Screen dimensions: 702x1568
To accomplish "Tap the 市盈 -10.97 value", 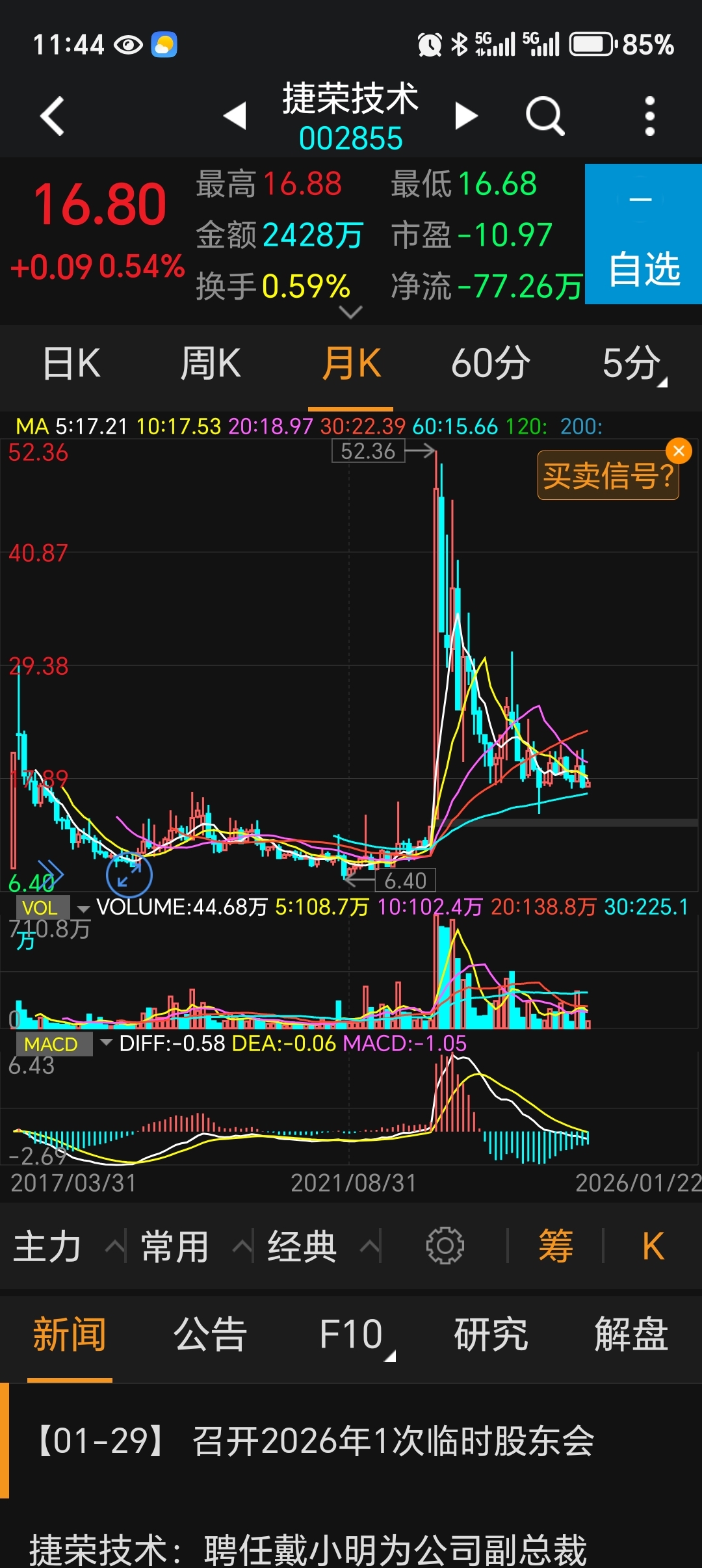I will click(x=504, y=235).
